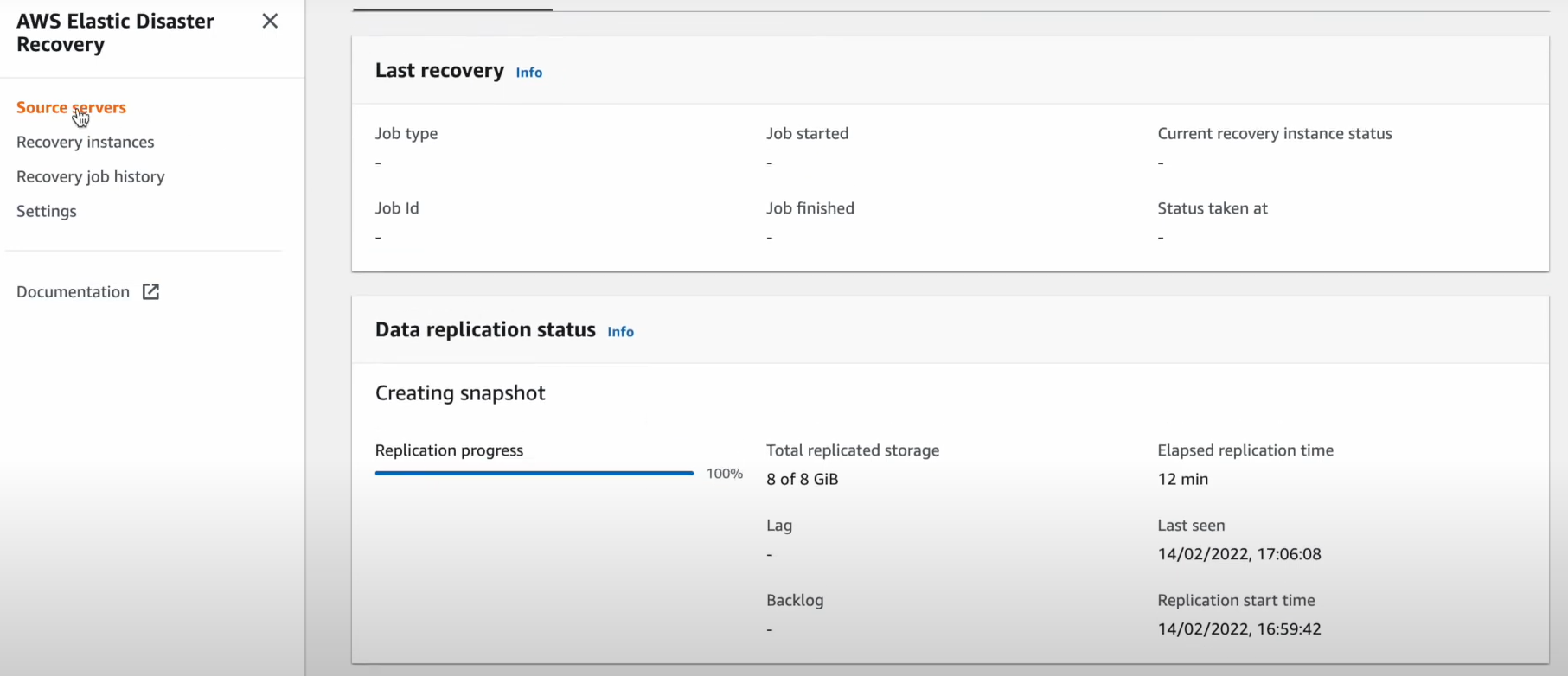Select the Lag label
Image resolution: width=1568 pixels, height=676 pixels.
pos(779,526)
